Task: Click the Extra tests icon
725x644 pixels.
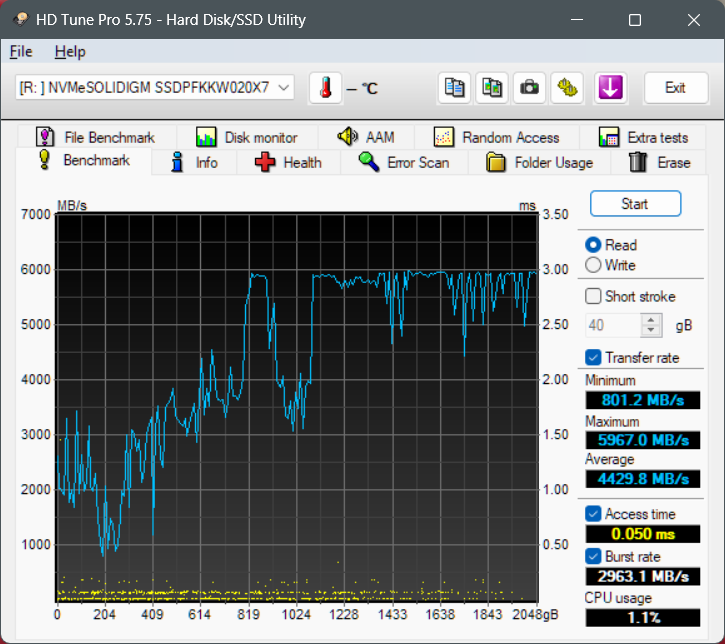Action: click(608, 137)
